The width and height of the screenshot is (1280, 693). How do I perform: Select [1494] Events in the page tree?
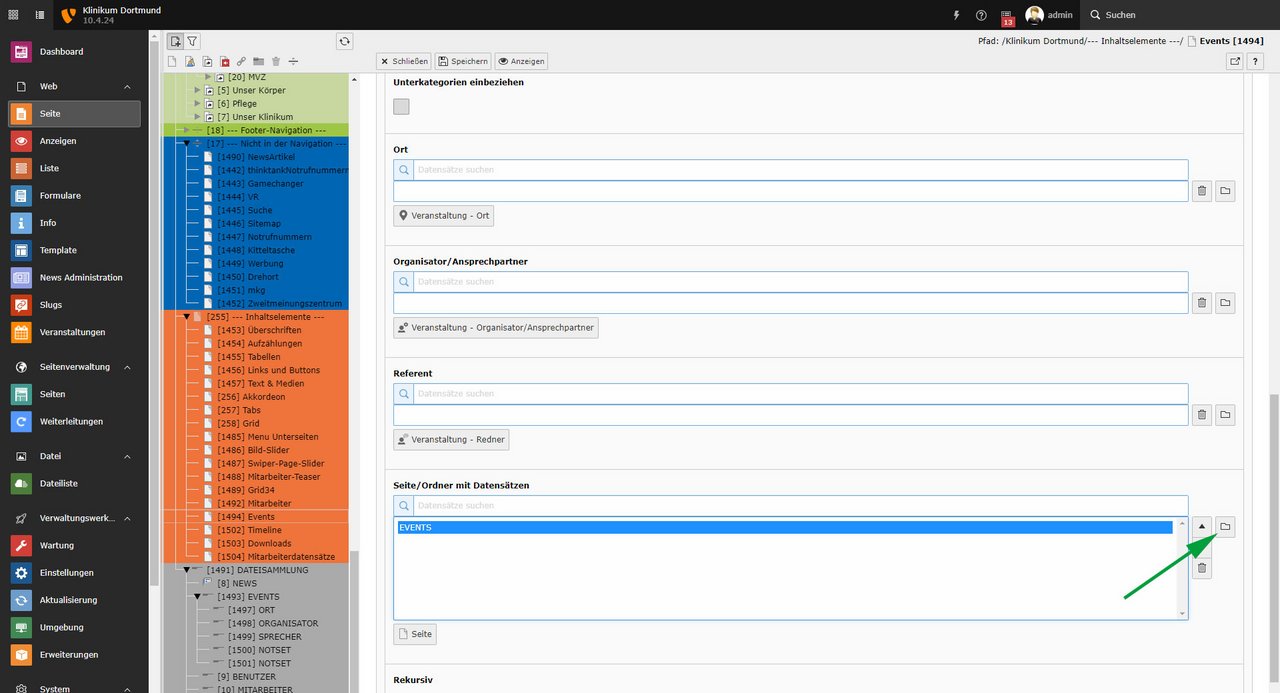pos(246,517)
